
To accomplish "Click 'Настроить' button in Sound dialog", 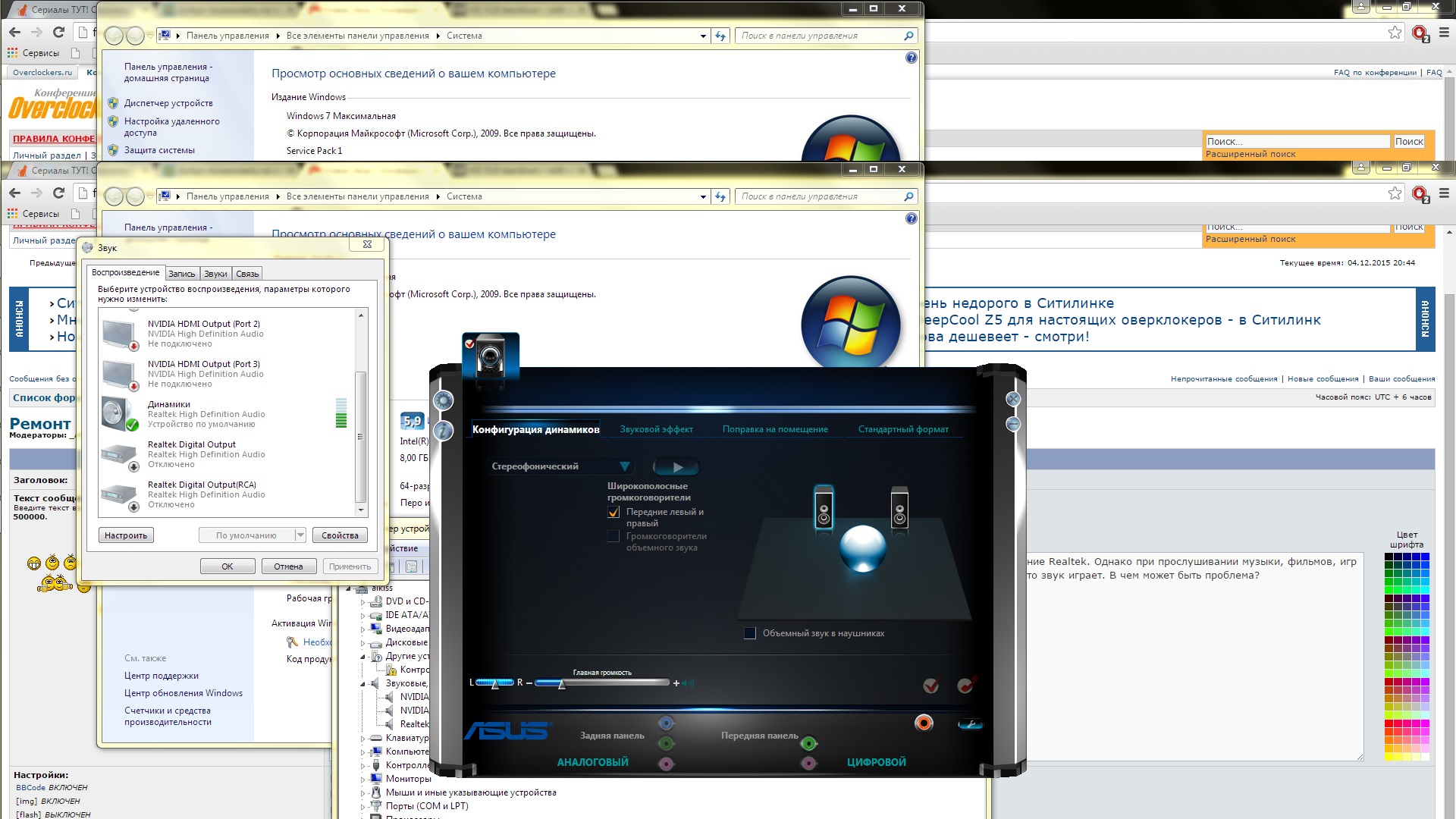I will coord(126,535).
